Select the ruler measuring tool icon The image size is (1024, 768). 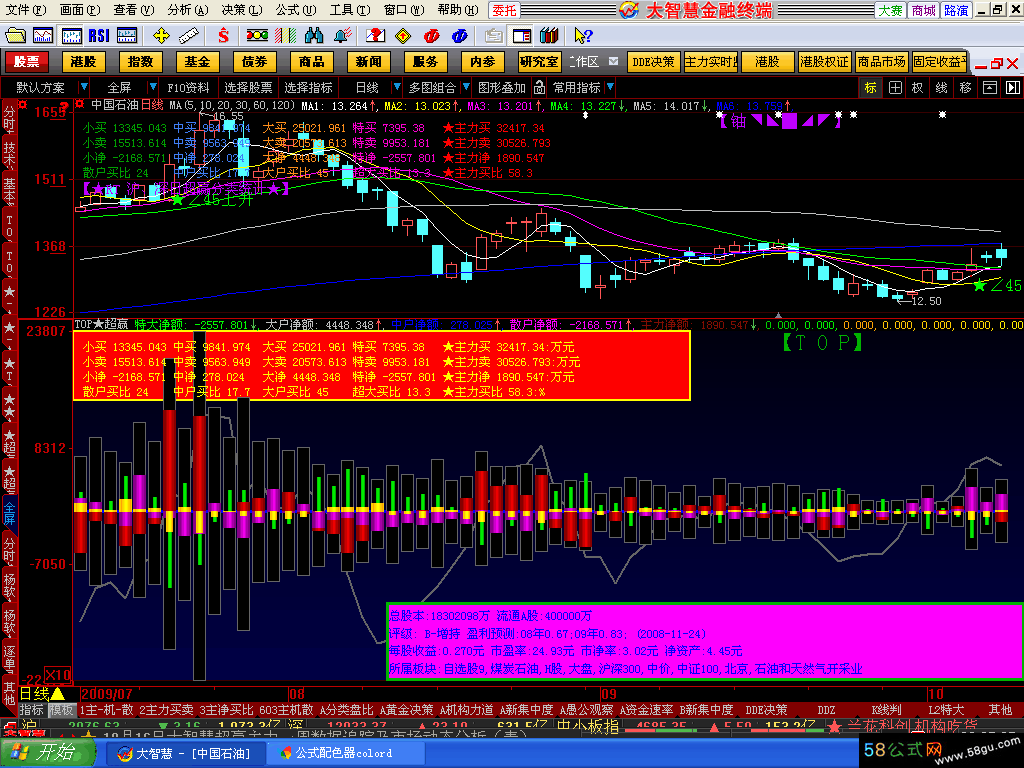pyautogui.click(x=189, y=35)
